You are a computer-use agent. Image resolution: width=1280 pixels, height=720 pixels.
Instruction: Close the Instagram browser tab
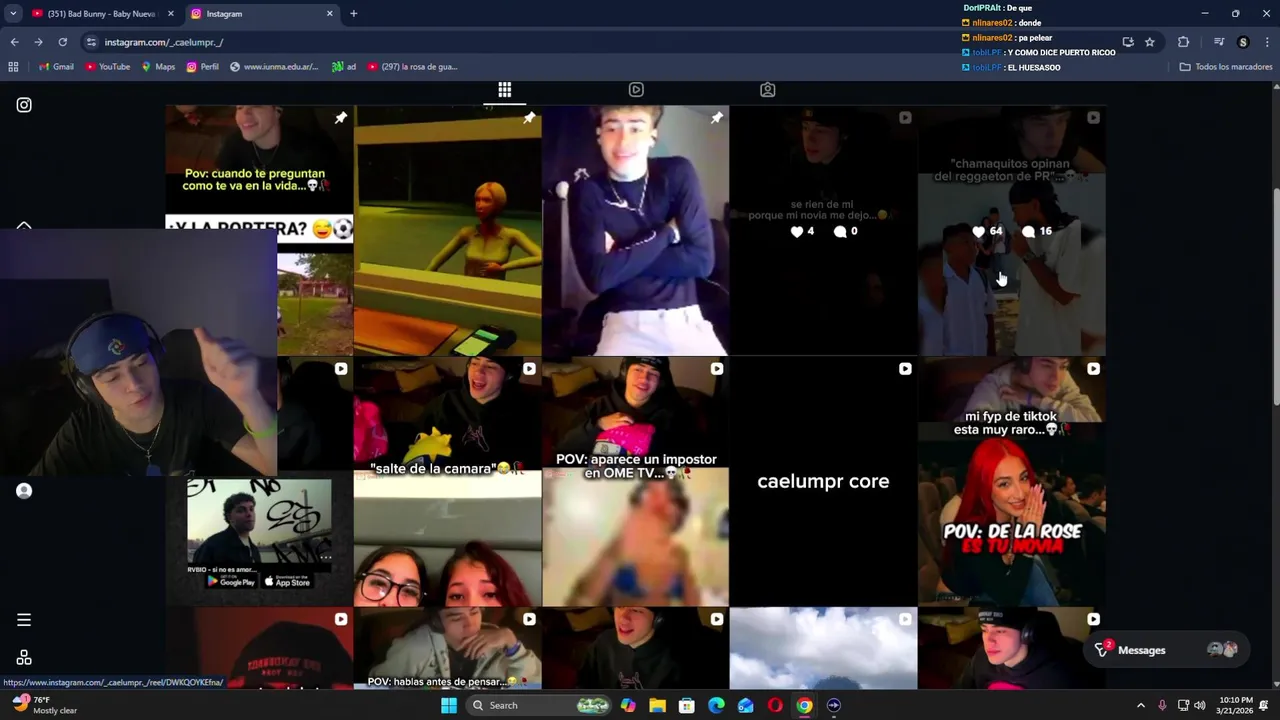[330, 14]
